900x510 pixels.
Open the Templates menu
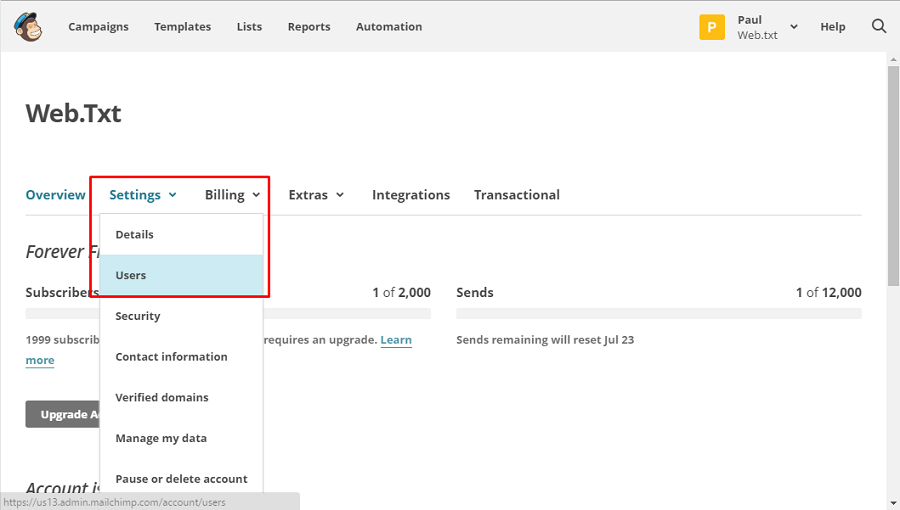coord(183,26)
